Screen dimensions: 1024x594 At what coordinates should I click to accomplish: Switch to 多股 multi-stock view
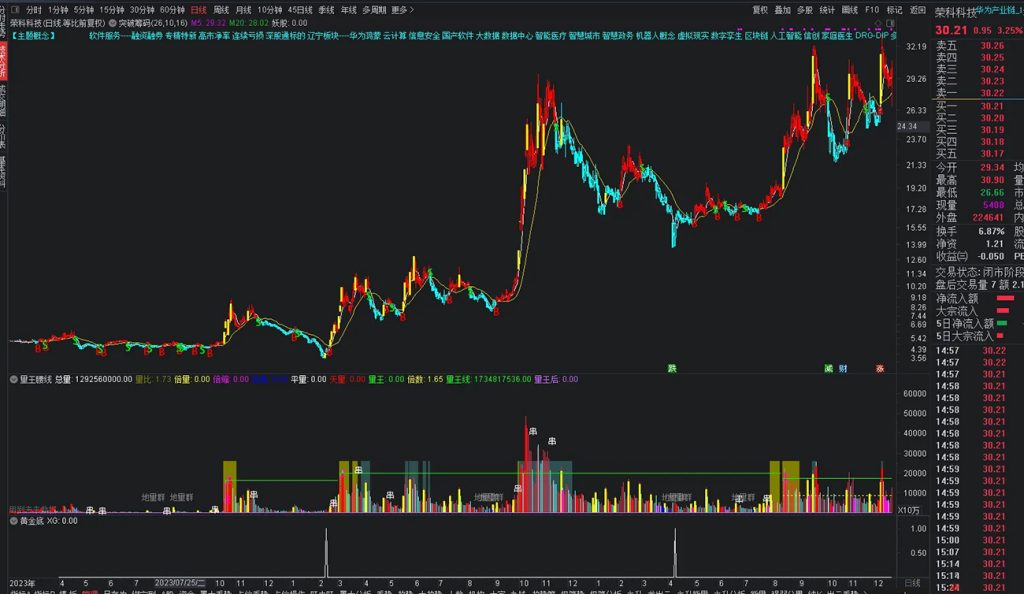tap(805, 8)
